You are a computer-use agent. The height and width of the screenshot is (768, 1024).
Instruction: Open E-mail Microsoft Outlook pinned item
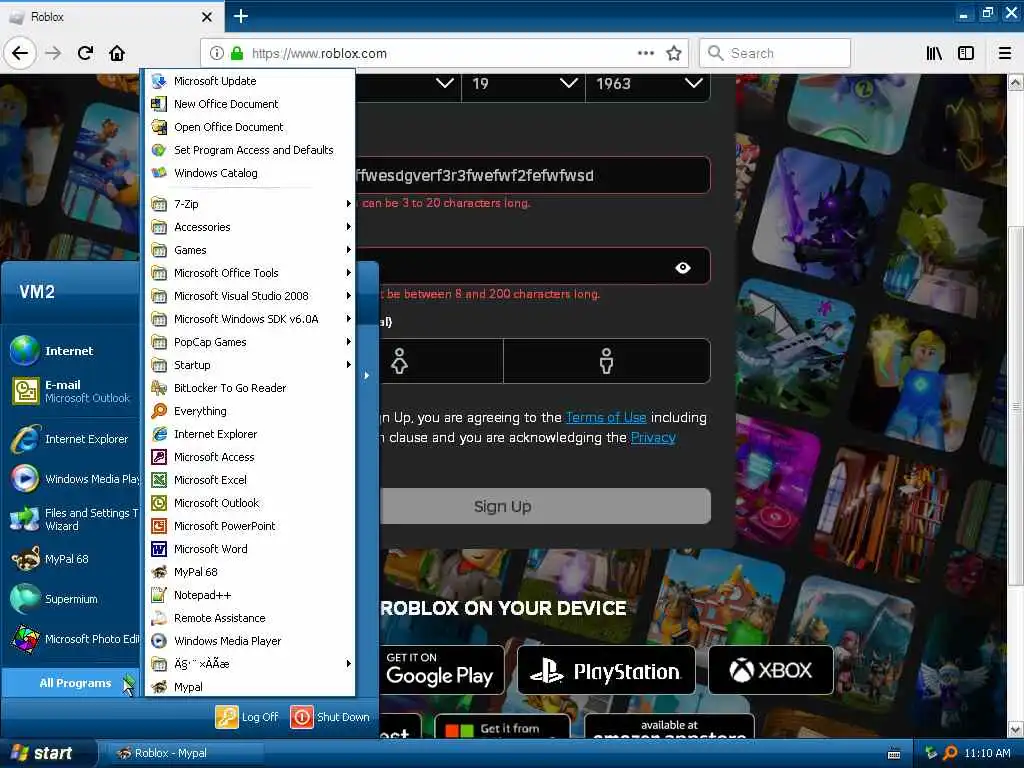(72, 391)
